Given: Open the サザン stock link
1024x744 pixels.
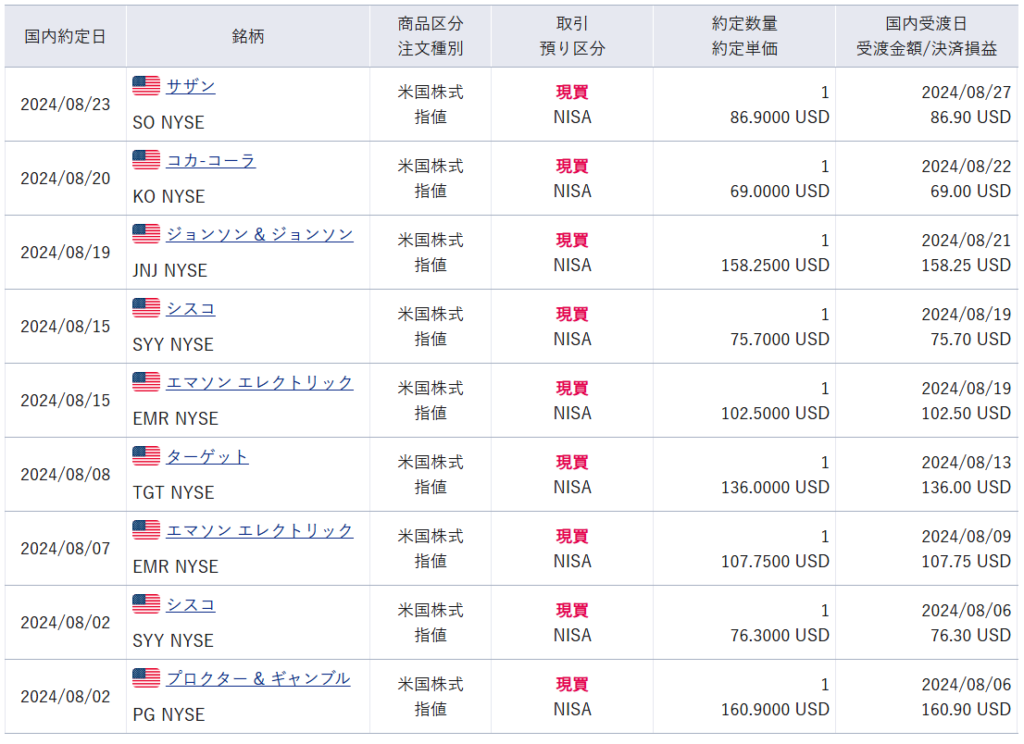Looking at the screenshot, I should coord(190,86).
